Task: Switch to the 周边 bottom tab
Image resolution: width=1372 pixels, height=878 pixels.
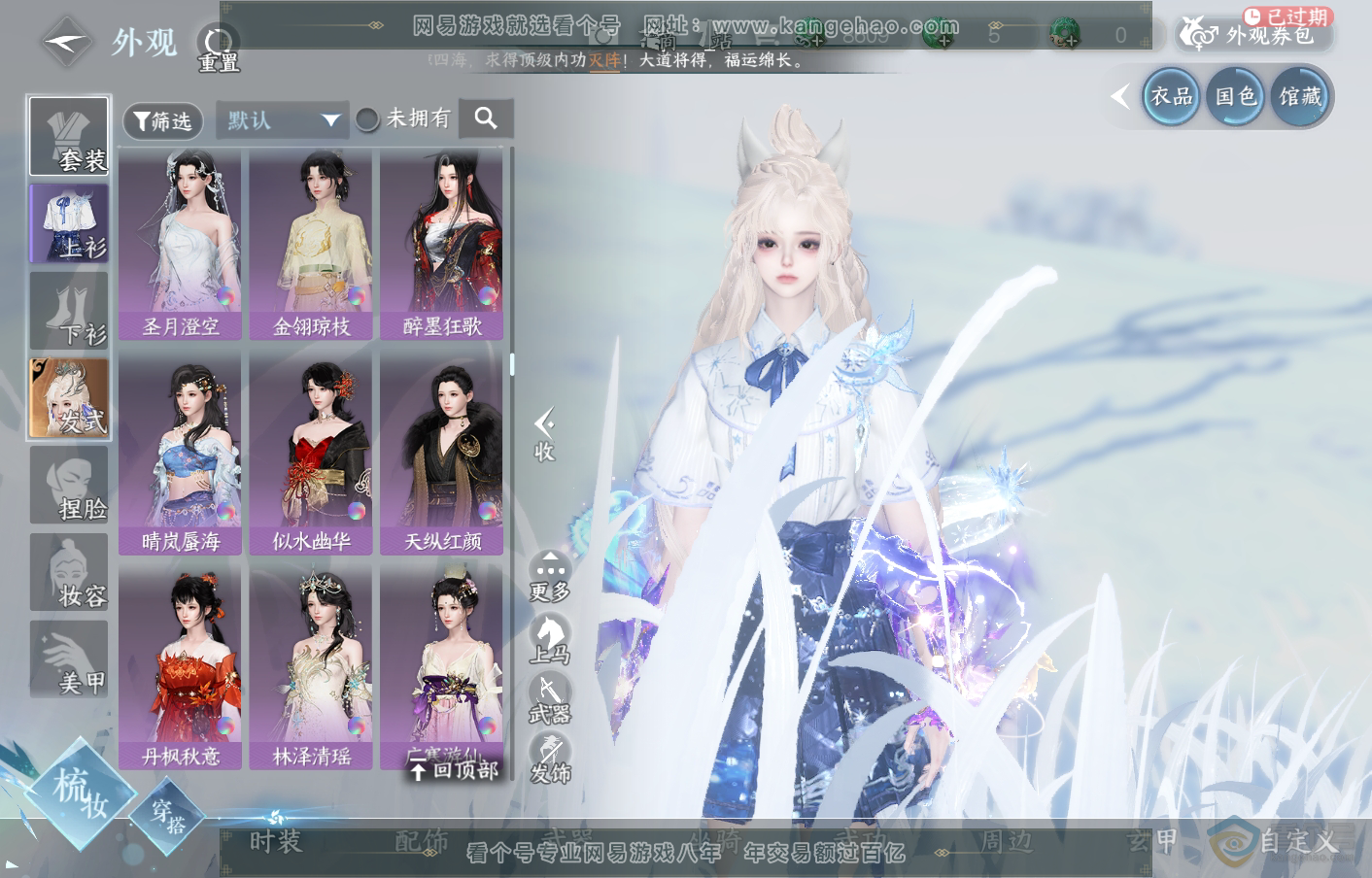Action: click(1006, 841)
